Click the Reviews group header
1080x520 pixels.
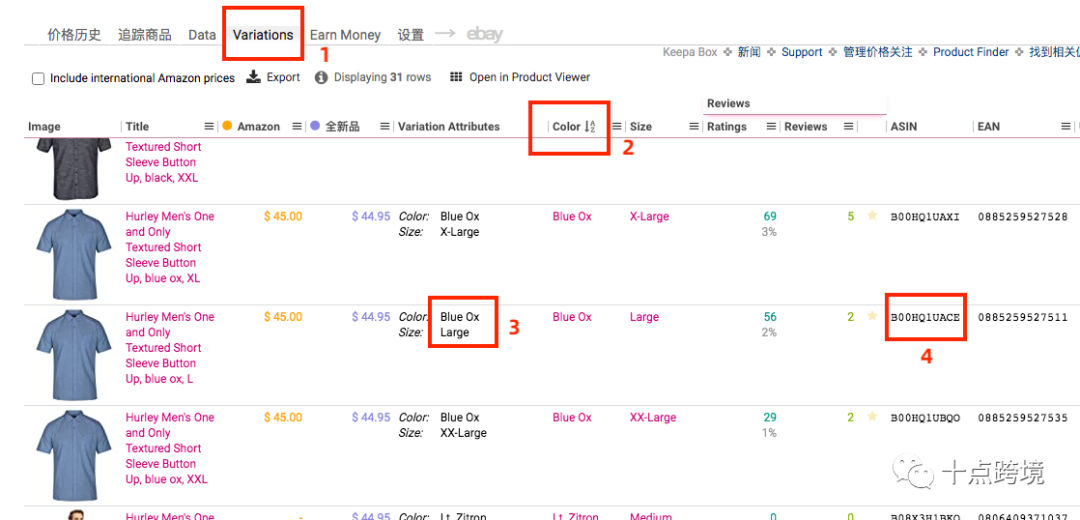[728, 103]
